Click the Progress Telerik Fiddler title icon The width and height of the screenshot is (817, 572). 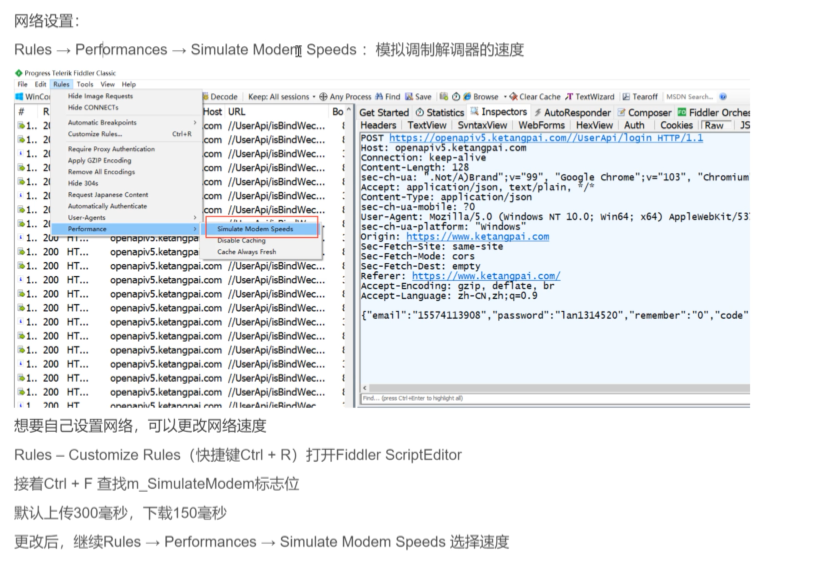tap(19, 73)
